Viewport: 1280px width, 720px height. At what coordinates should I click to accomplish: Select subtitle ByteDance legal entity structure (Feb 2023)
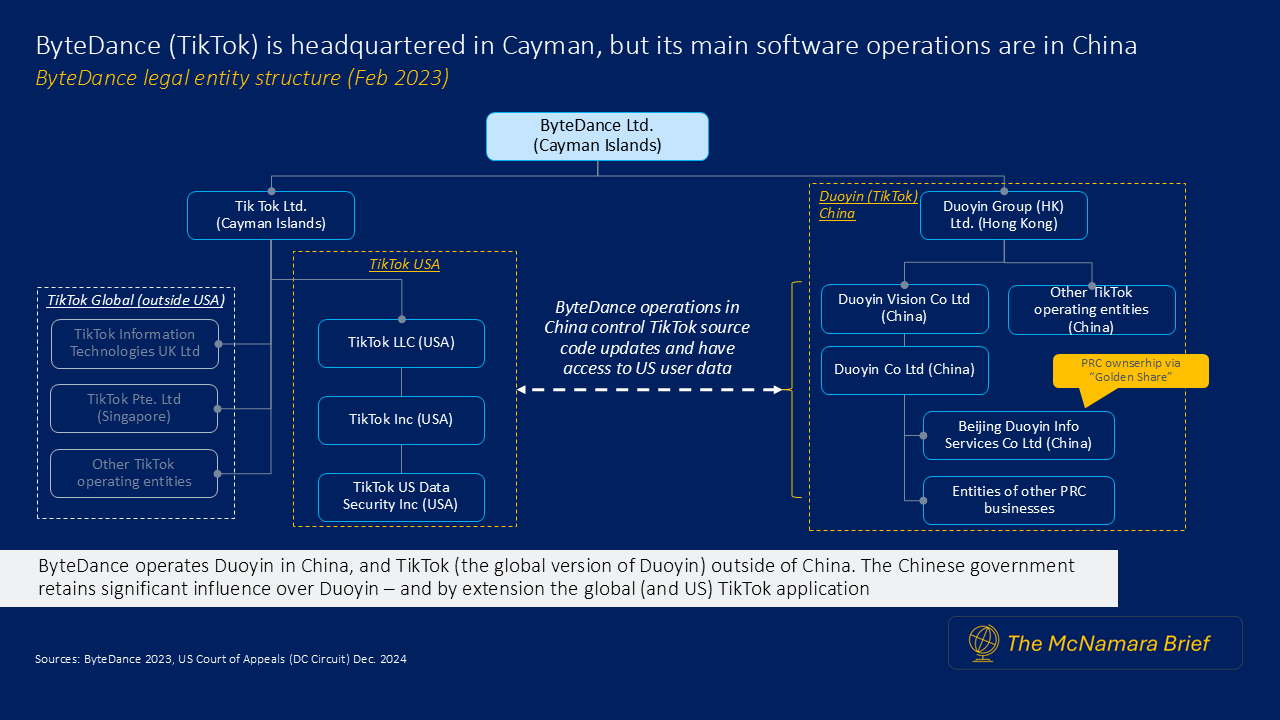pyautogui.click(x=242, y=78)
